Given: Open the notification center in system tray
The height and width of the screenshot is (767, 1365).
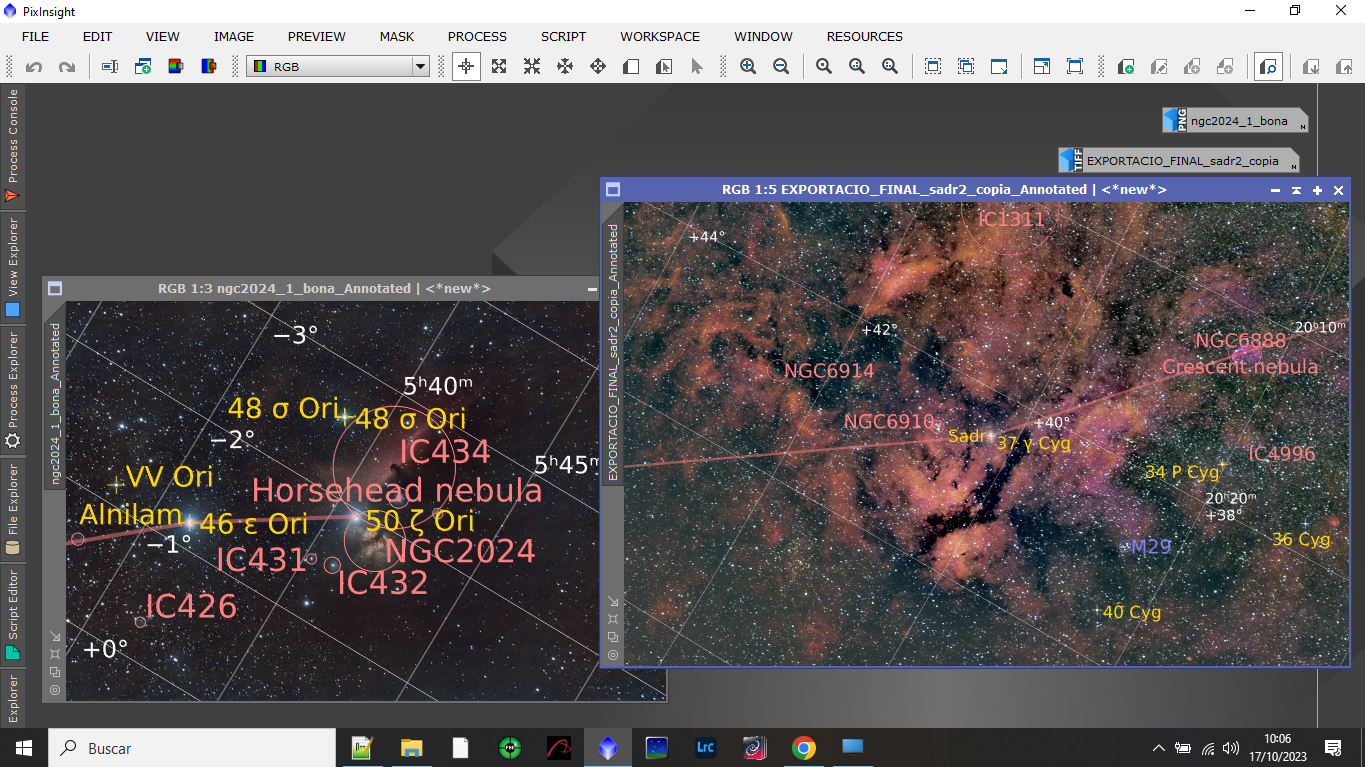Looking at the screenshot, I should click(1332, 748).
